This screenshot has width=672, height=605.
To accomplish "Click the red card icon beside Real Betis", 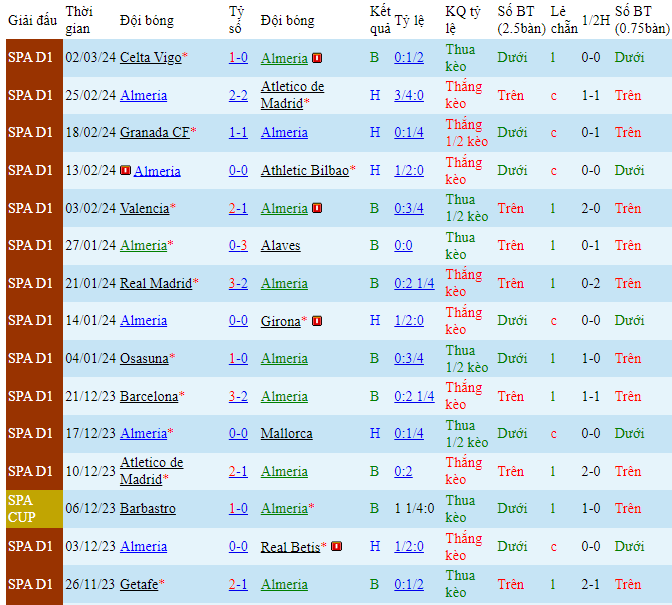I will coord(336,547).
